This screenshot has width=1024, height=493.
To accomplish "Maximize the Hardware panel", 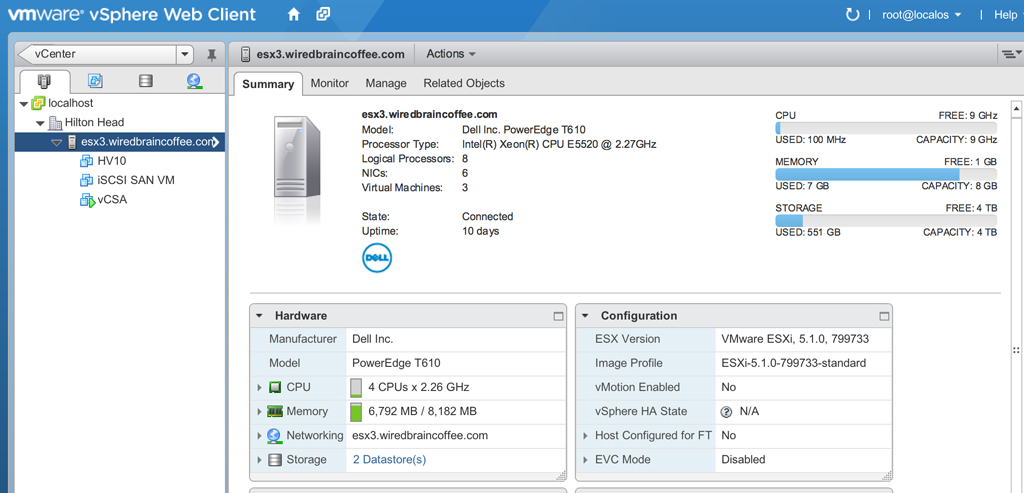I will click(x=558, y=316).
